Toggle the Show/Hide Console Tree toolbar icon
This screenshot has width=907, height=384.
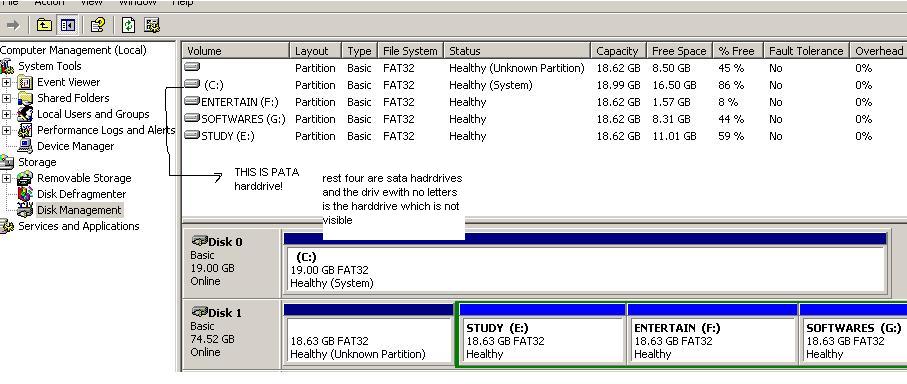68,25
